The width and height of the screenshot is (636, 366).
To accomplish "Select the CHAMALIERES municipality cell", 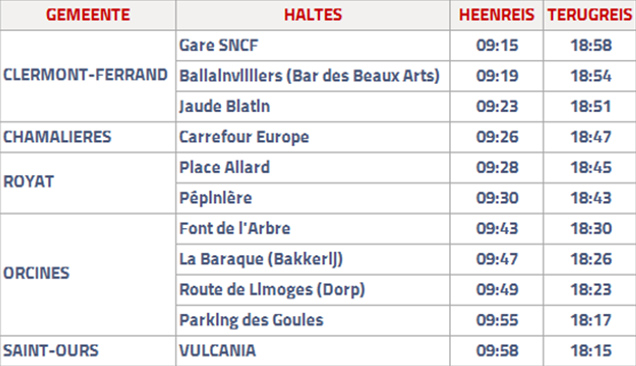I will pos(88,137).
